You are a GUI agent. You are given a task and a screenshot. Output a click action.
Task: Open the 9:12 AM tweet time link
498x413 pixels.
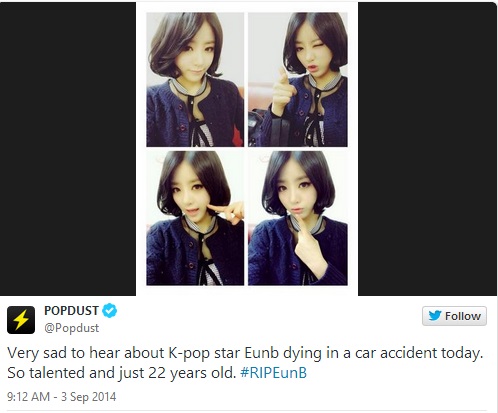pos(28,397)
